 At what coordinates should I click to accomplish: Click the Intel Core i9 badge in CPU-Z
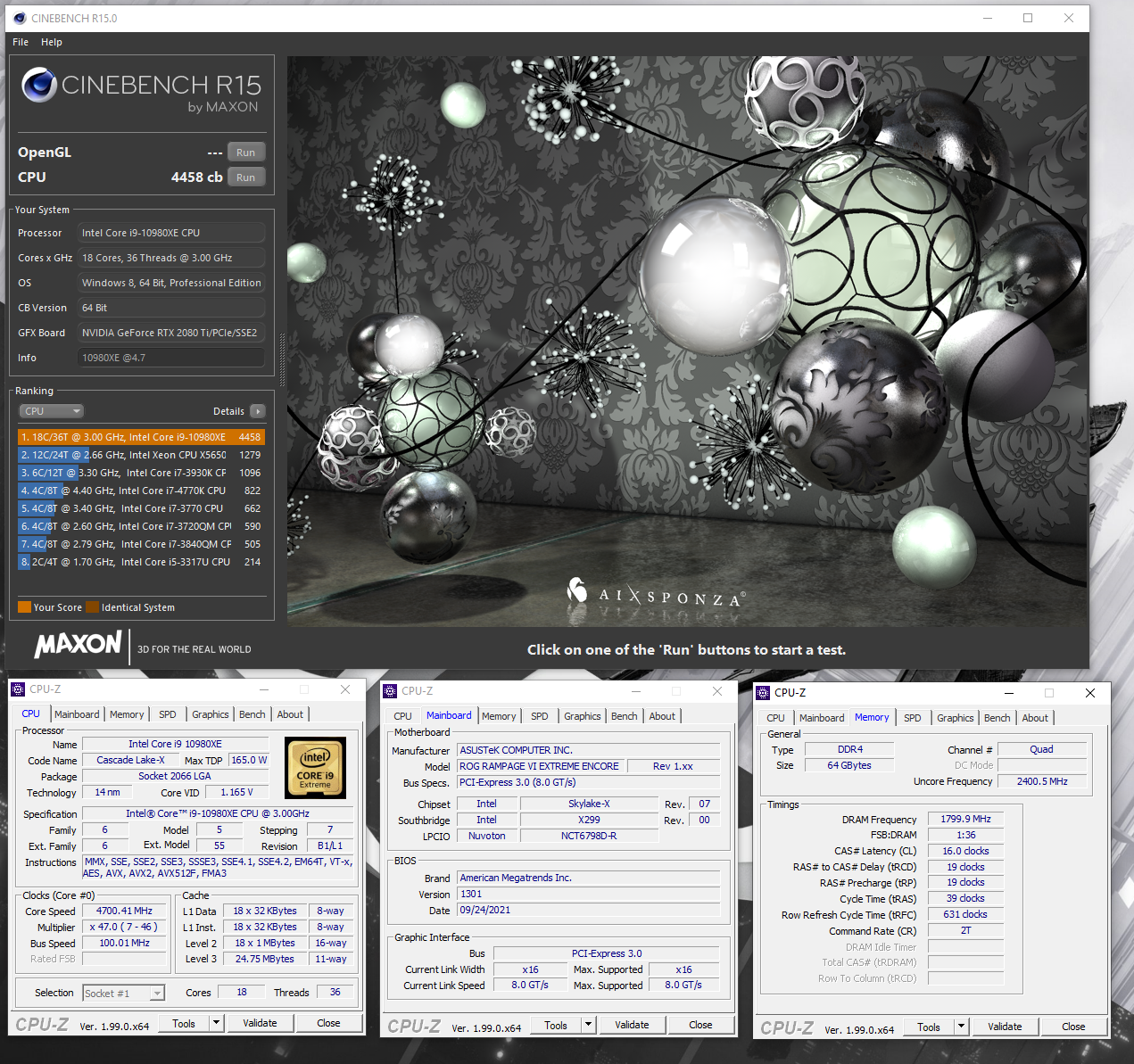click(x=315, y=768)
